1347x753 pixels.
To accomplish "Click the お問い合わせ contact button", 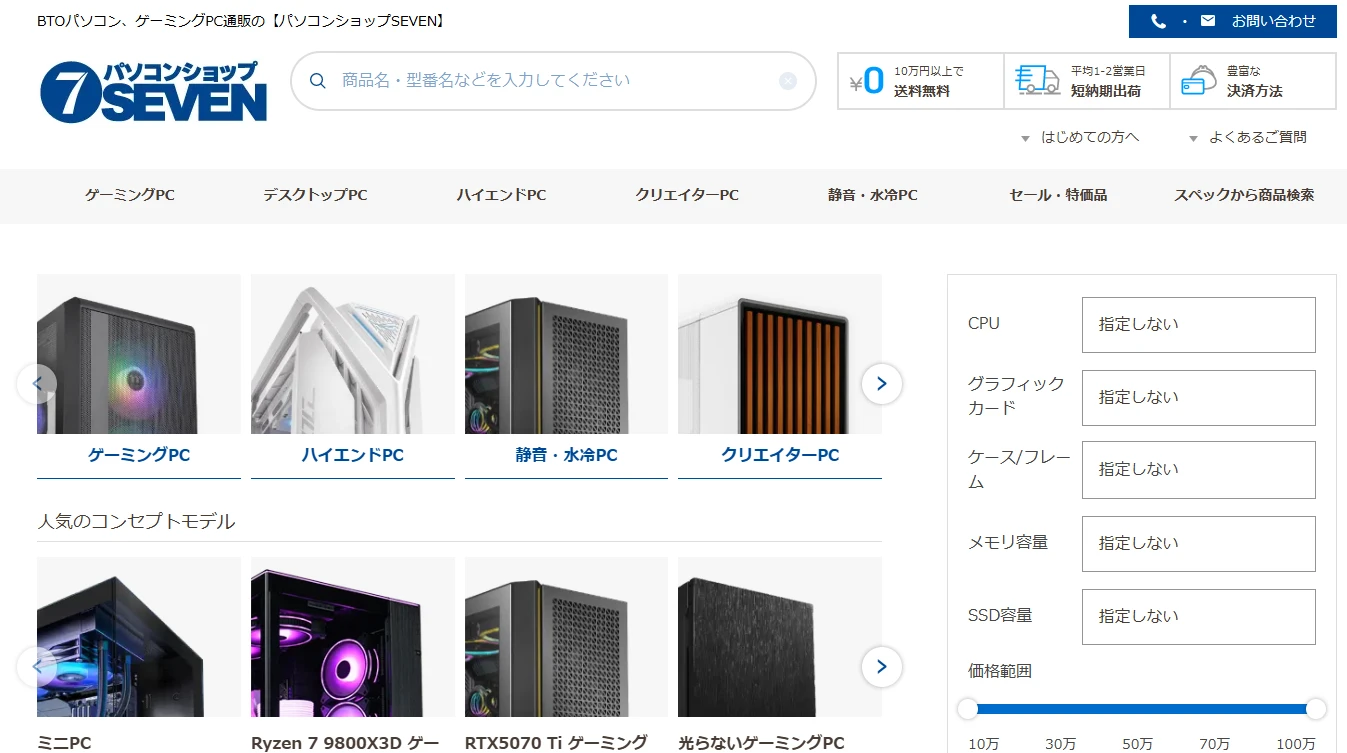I will point(1233,21).
